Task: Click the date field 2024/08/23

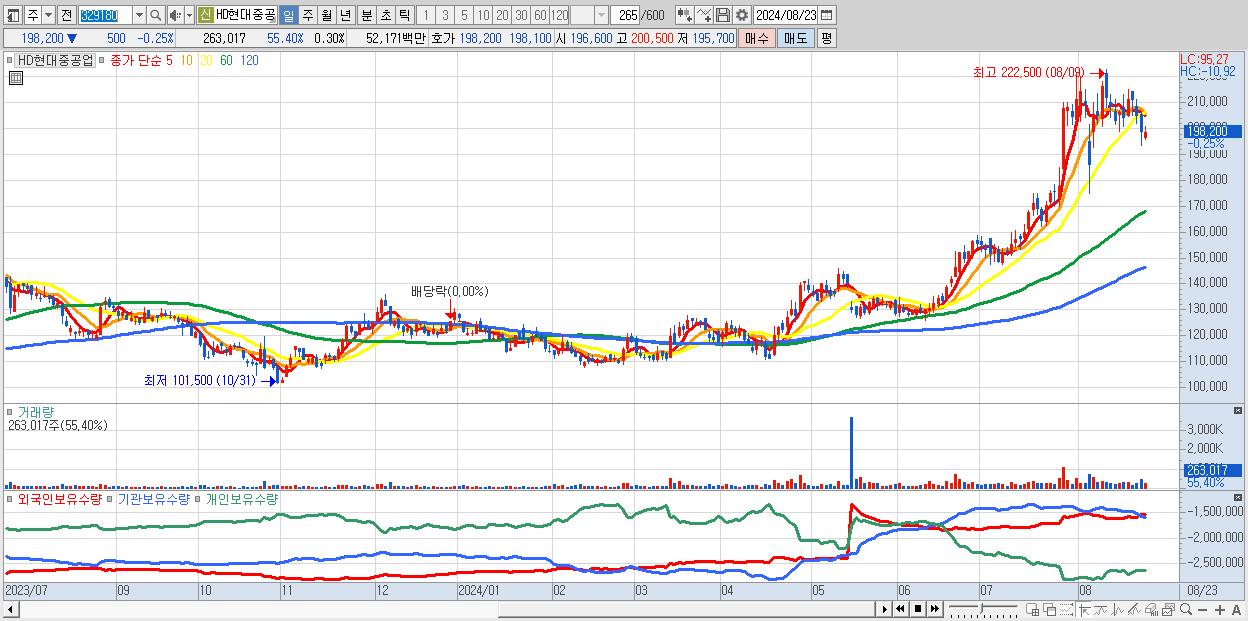Action: point(786,15)
